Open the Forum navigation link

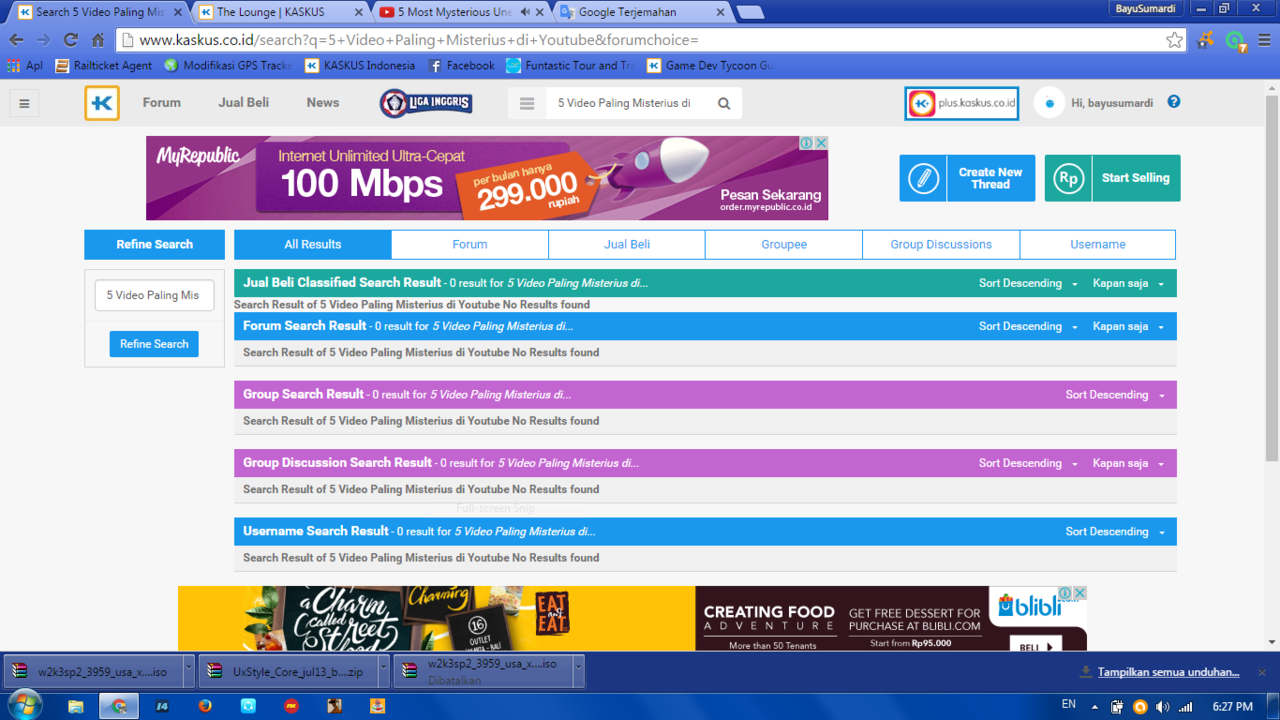pyautogui.click(x=161, y=103)
